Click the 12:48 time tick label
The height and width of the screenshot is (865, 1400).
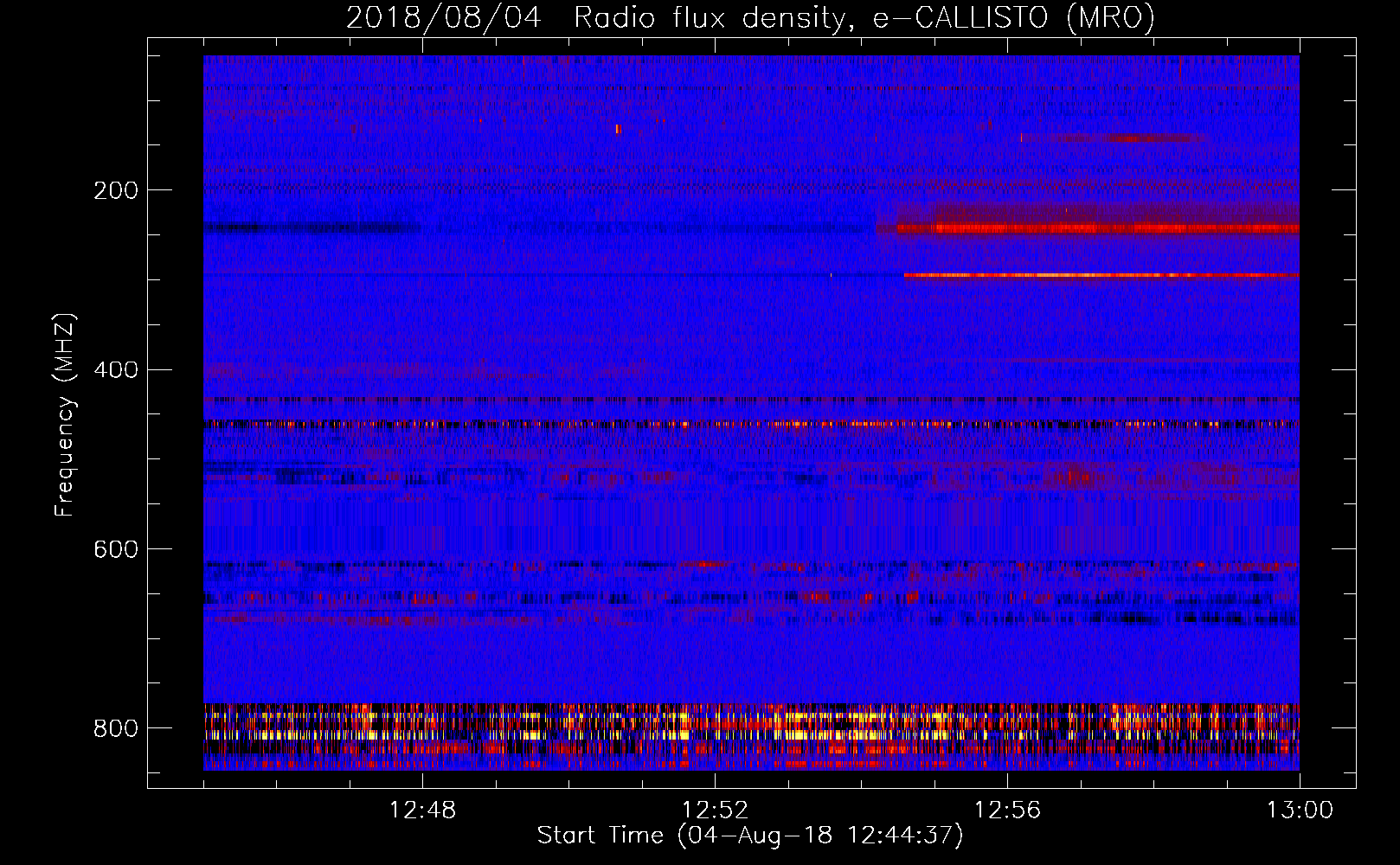(x=422, y=811)
